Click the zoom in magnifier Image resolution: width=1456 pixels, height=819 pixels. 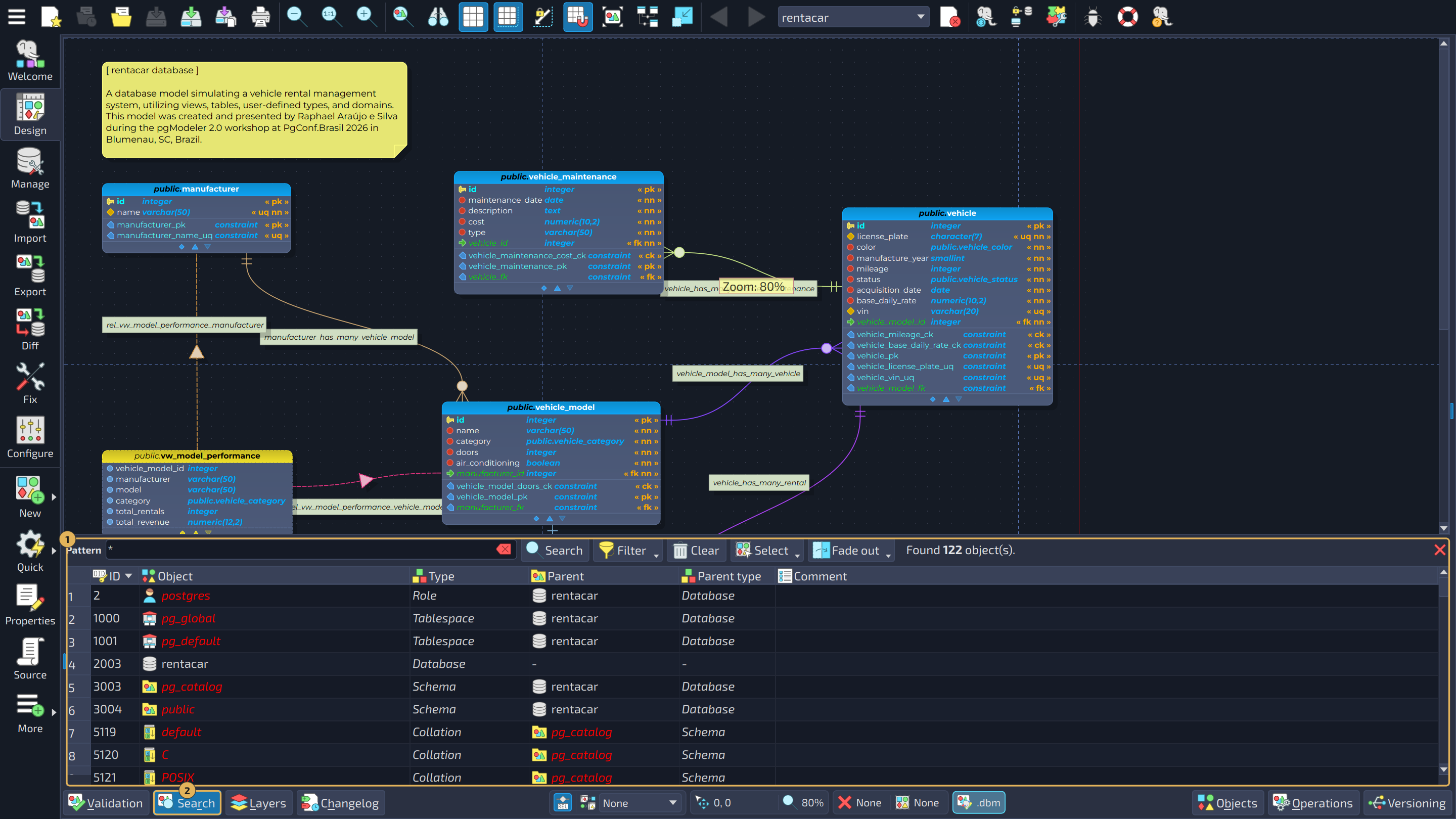366,17
